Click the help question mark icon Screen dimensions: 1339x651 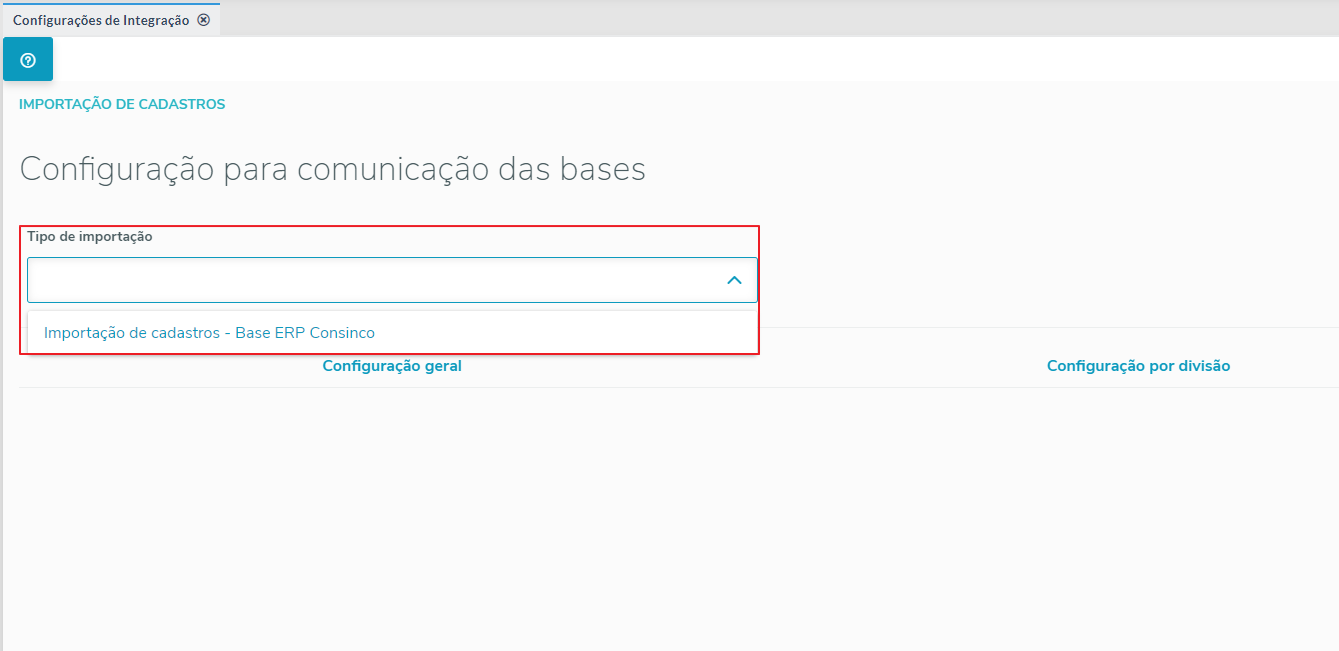tap(28, 60)
